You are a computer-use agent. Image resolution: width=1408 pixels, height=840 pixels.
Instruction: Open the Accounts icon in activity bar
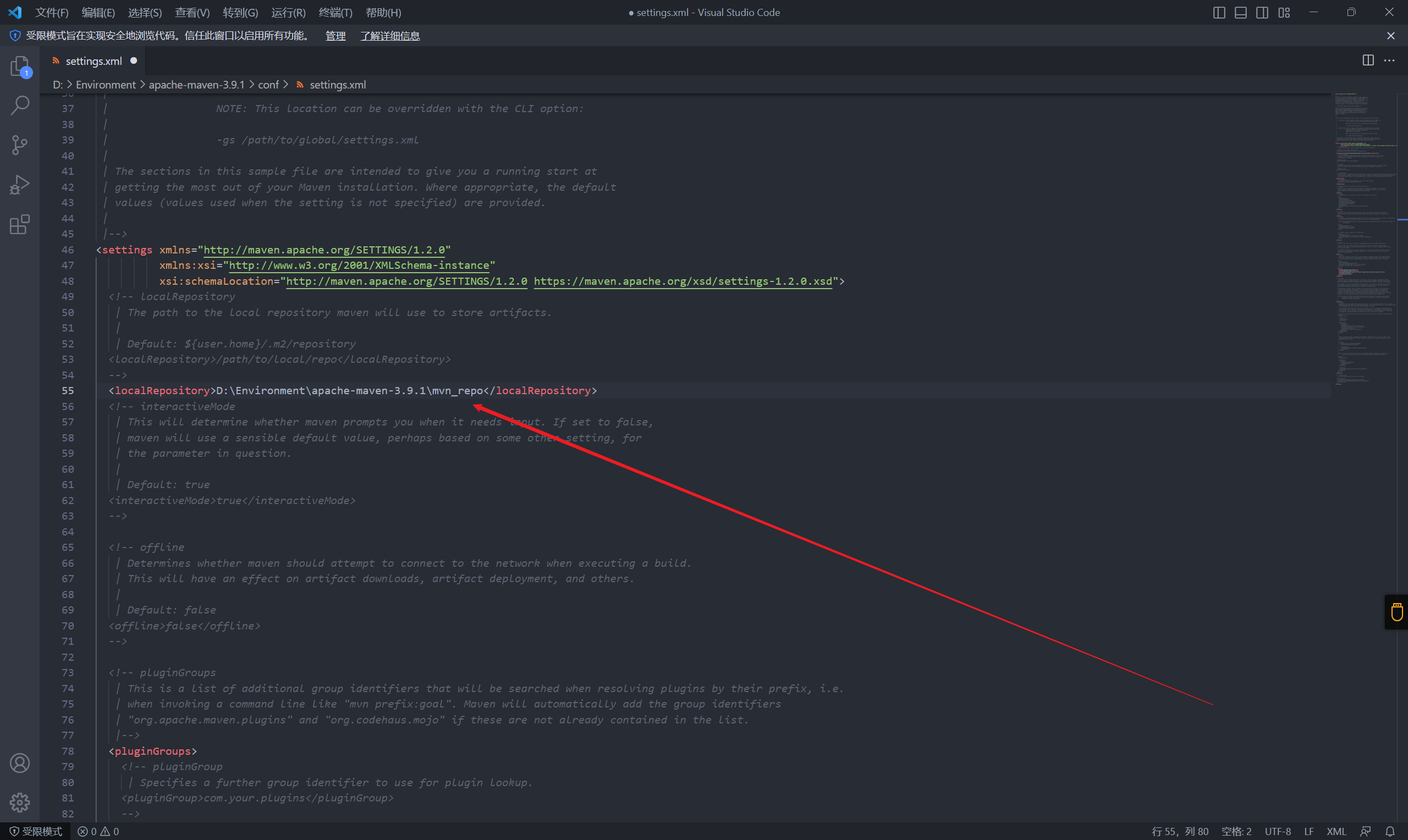(x=20, y=763)
